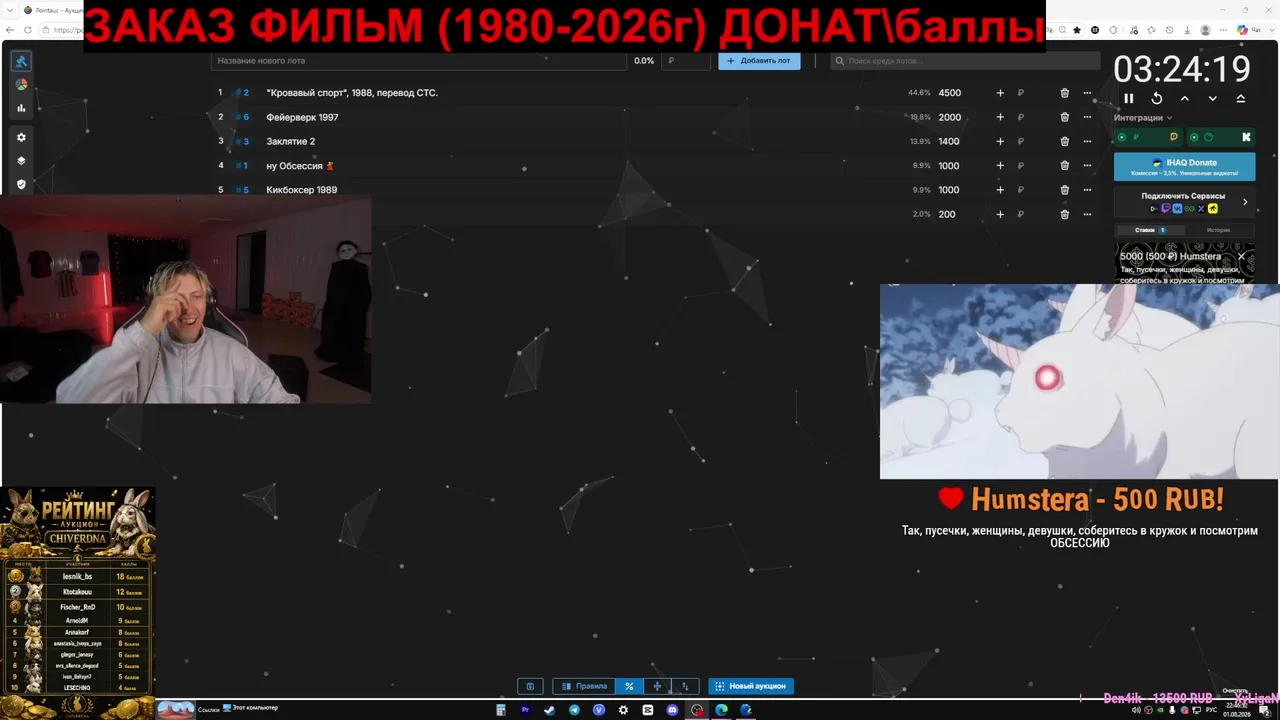Start a Новый аукцион
Screen dimensions: 1280x720
[x=751, y=686]
